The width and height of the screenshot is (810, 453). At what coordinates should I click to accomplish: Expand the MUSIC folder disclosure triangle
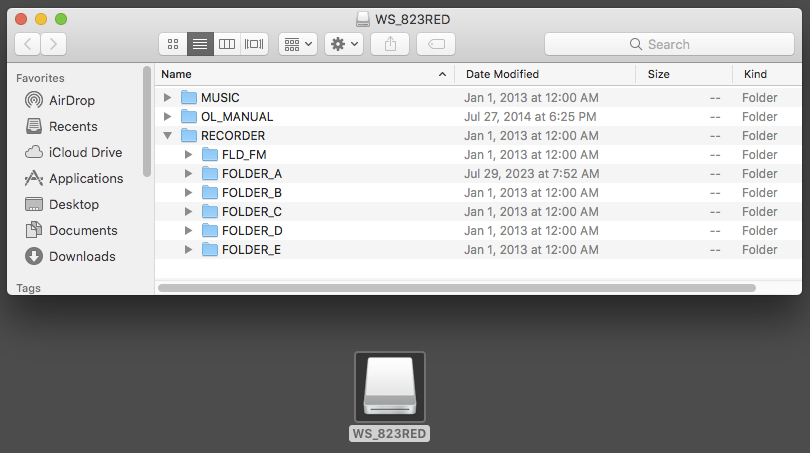pos(168,98)
